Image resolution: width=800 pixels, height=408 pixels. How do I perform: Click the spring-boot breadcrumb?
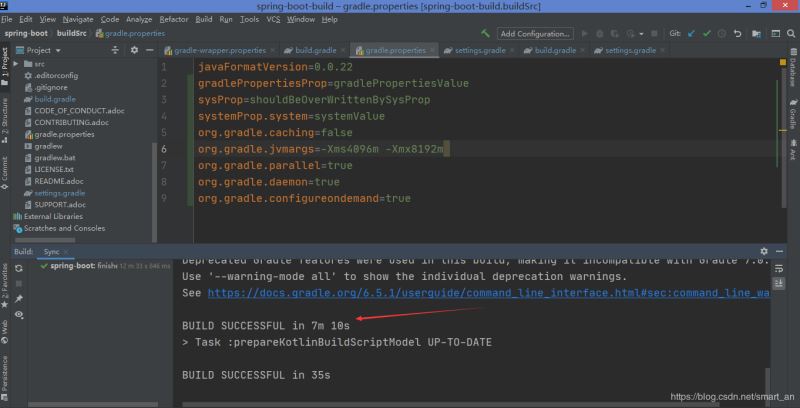click(x=26, y=33)
